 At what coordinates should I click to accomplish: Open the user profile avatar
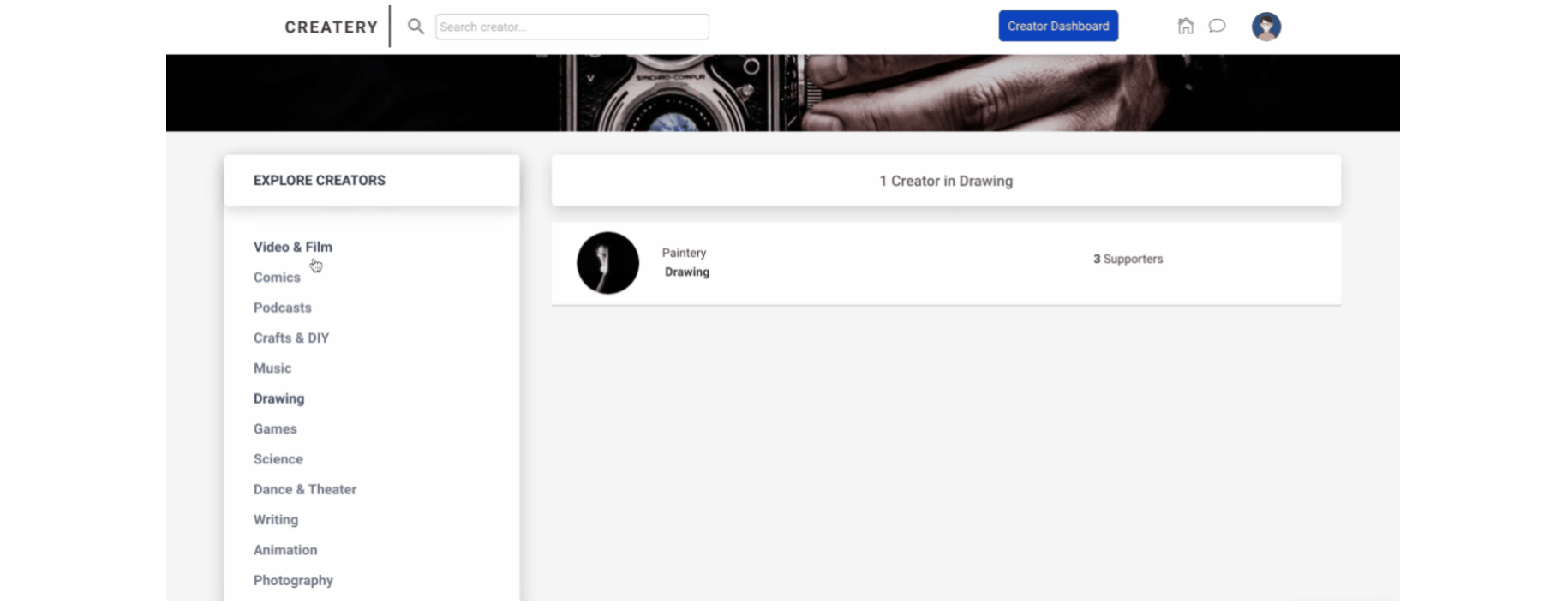point(1266,27)
